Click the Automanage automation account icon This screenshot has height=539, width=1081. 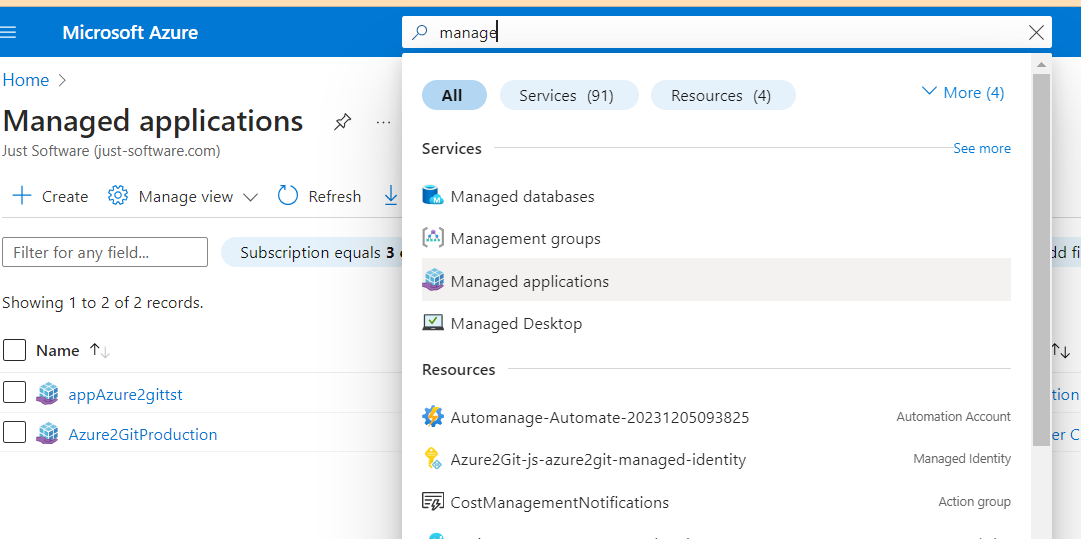click(x=432, y=416)
